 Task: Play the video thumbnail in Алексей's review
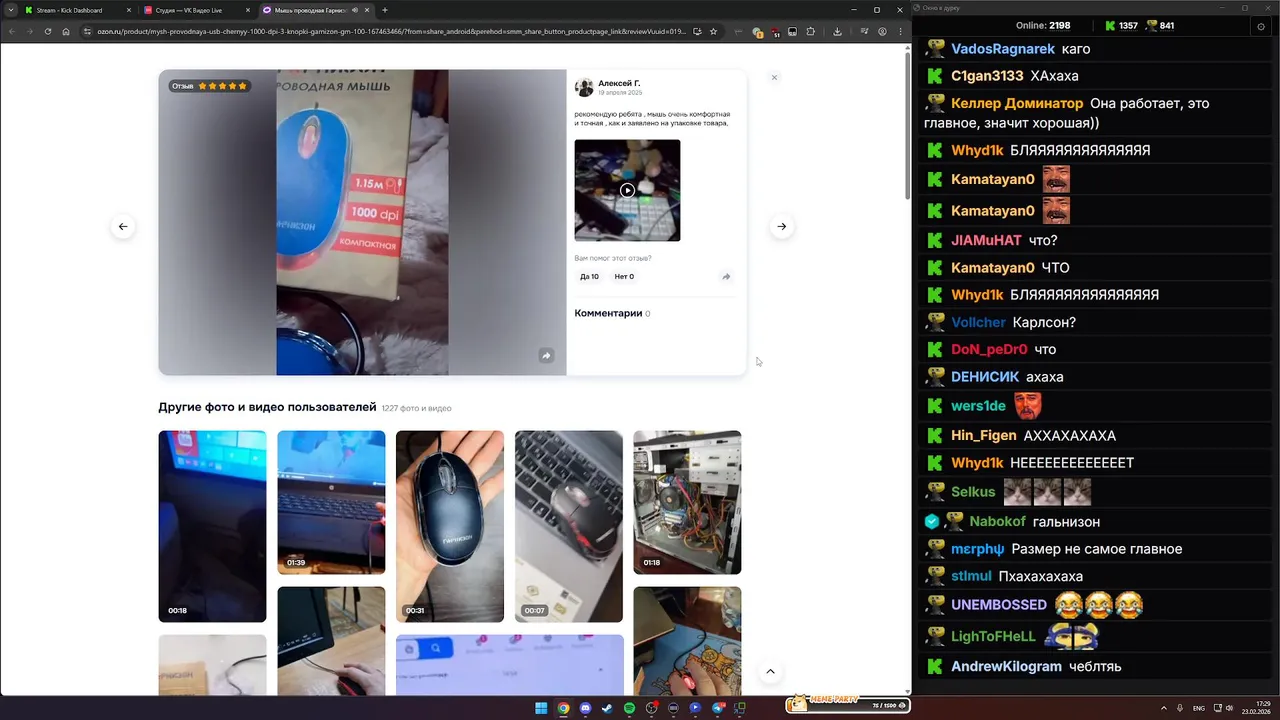[627, 190]
